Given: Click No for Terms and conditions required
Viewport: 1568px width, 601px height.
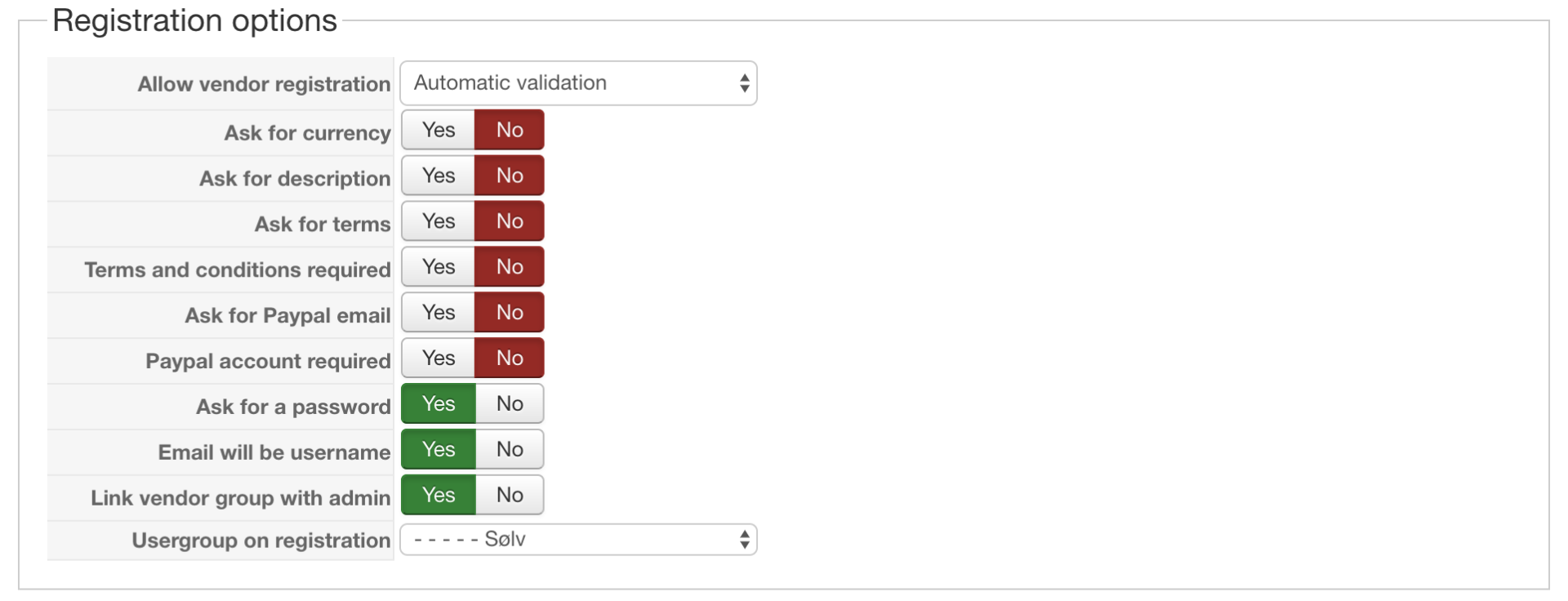Looking at the screenshot, I should pyautogui.click(x=510, y=267).
